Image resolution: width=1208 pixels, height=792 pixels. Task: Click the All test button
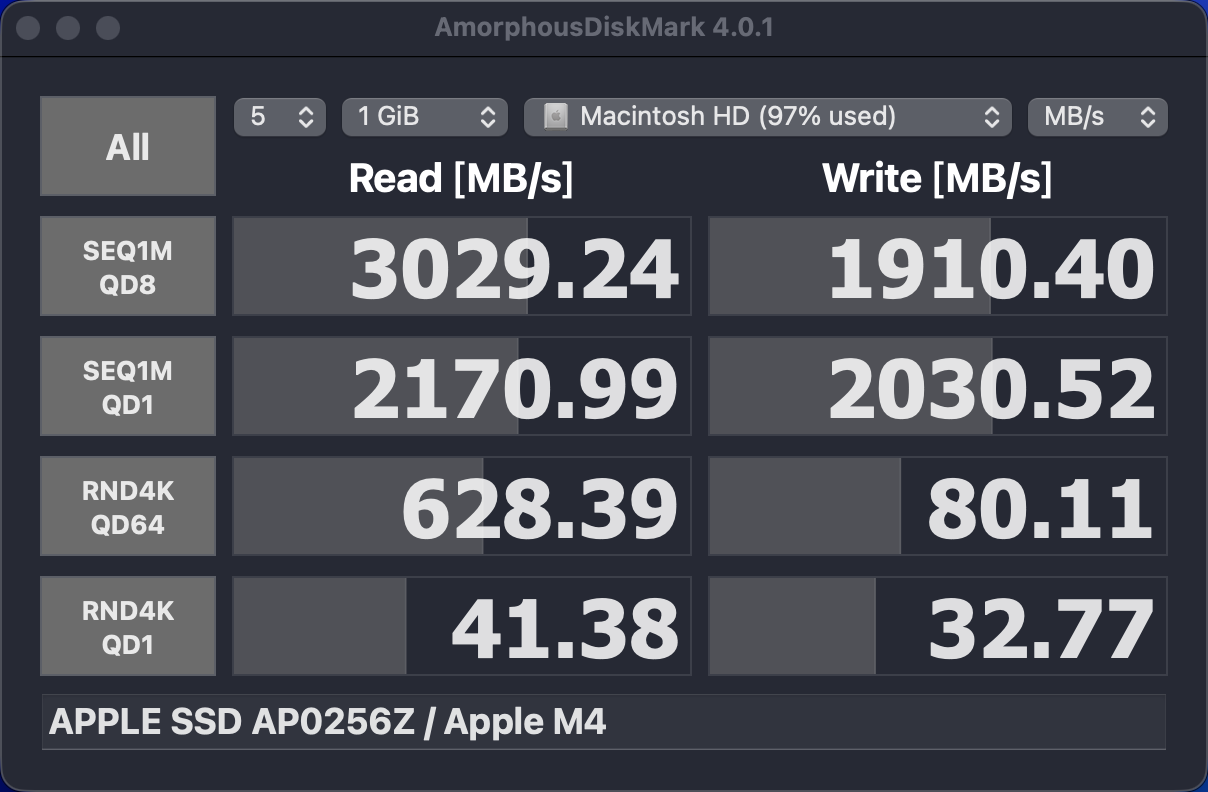pyautogui.click(x=127, y=145)
